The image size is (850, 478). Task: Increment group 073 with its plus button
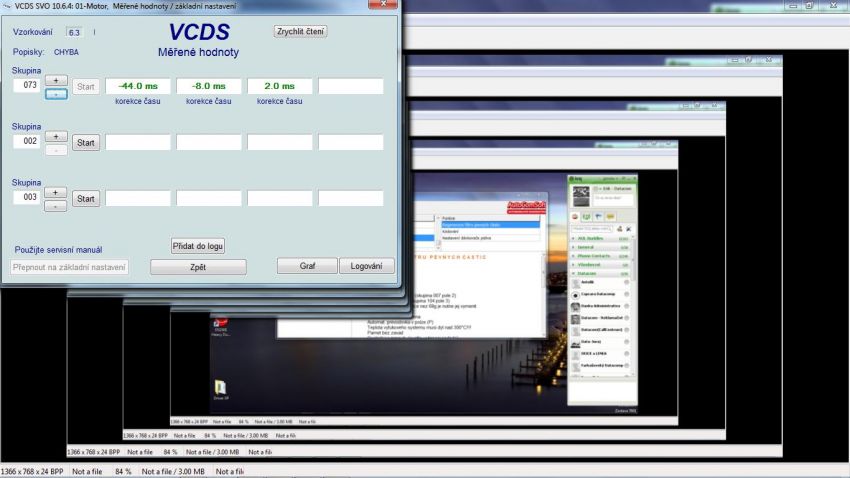56,80
